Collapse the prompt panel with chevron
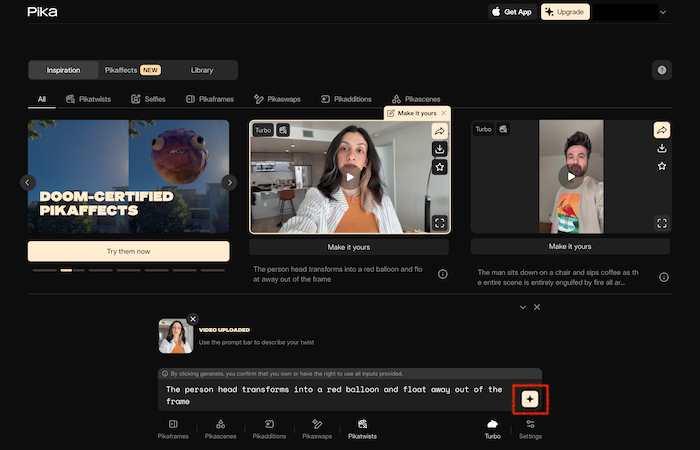The width and height of the screenshot is (700, 450). (x=522, y=307)
